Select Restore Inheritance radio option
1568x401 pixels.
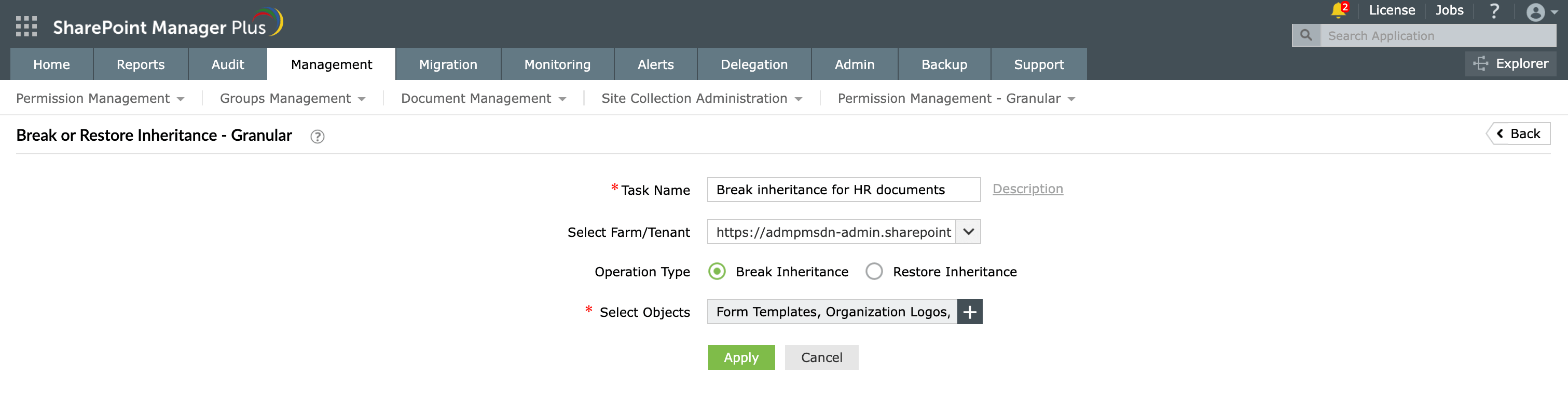pos(874,271)
